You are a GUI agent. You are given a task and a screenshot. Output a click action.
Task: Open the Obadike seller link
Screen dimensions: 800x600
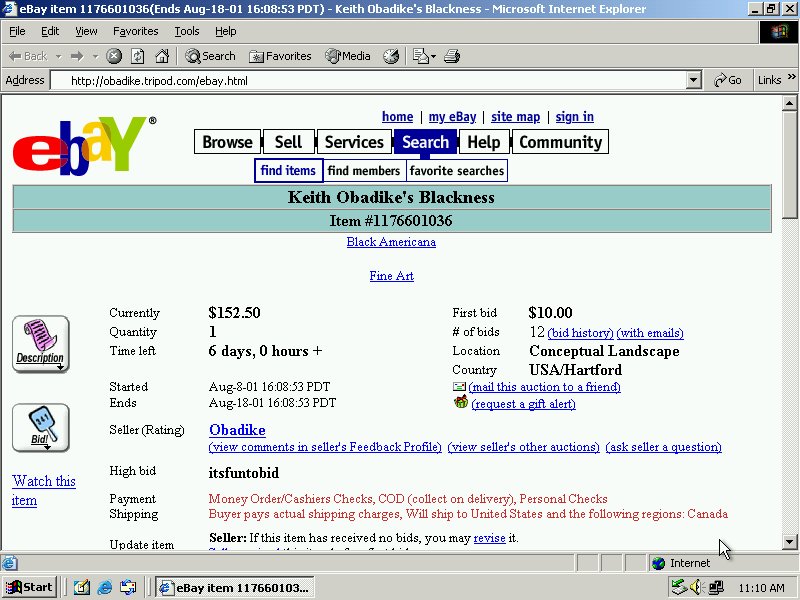tap(237, 430)
